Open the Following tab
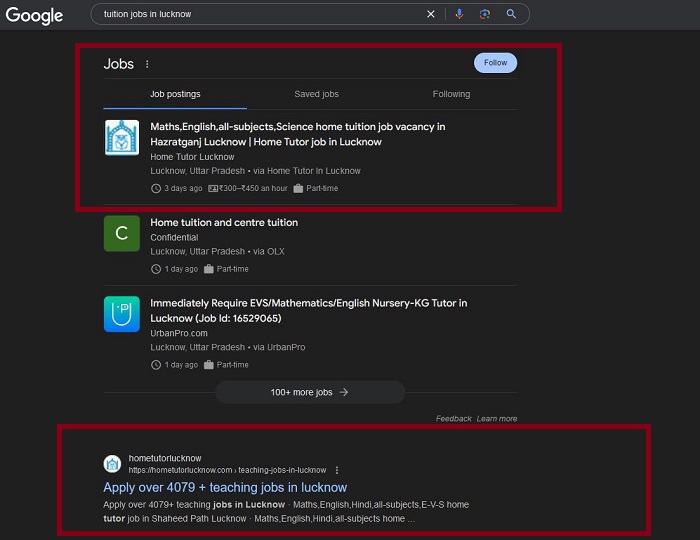The width and height of the screenshot is (700, 540). click(451, 94)
